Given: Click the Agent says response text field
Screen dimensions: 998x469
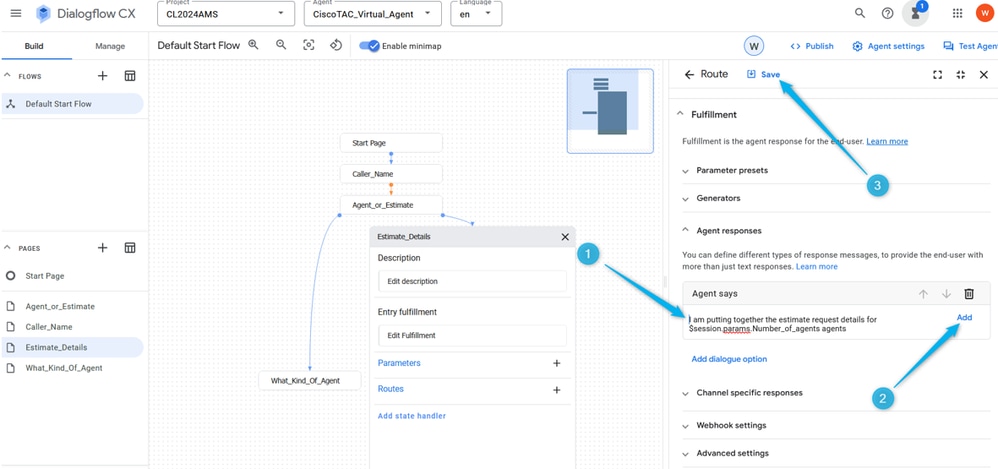Looking at the screenshot, I should tap(818, 325).
